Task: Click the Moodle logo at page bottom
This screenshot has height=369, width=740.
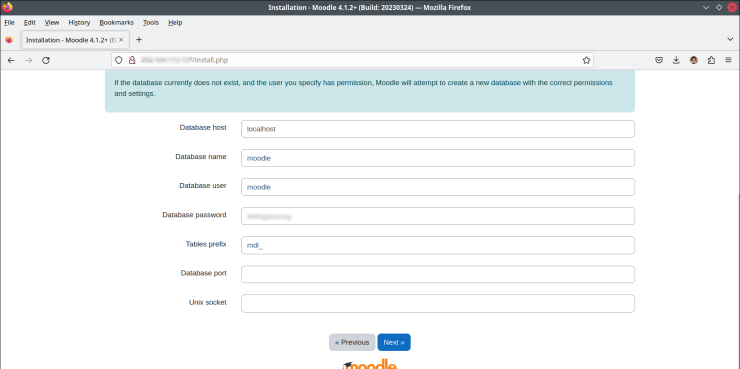Action: click(x=370, y=364)
